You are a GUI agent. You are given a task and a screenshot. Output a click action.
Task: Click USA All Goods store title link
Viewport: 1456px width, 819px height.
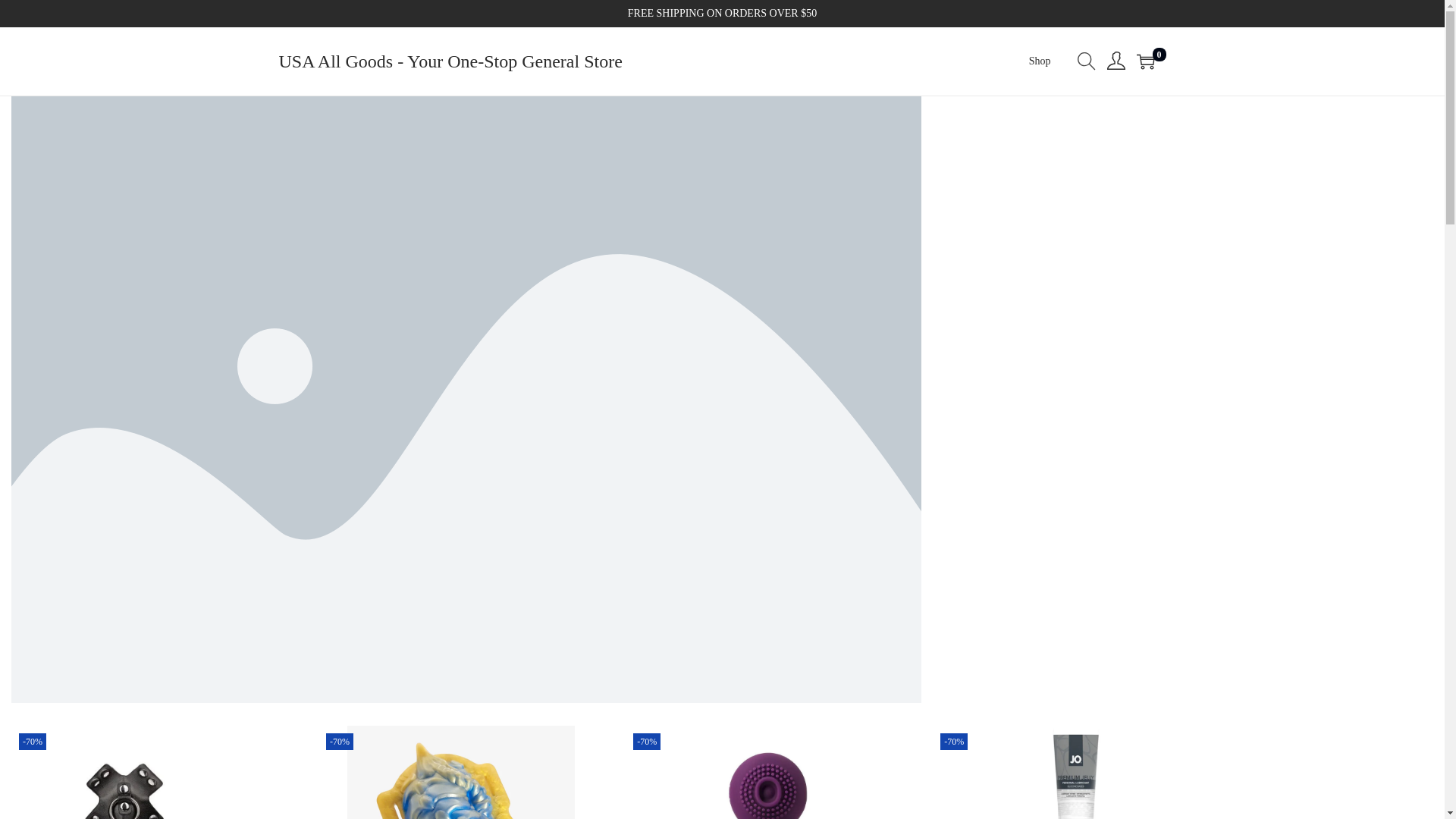(x=450, y=61)
